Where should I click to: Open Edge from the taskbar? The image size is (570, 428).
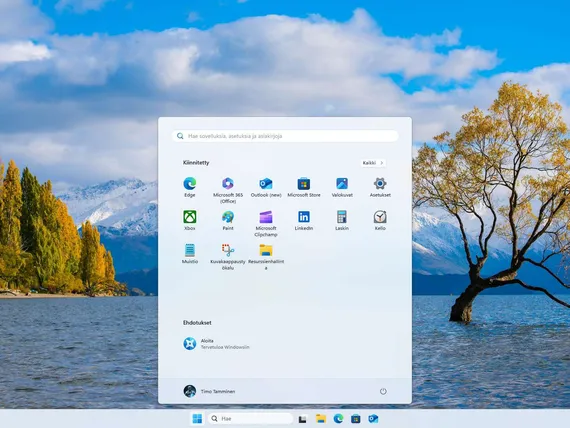coord(338,419)
